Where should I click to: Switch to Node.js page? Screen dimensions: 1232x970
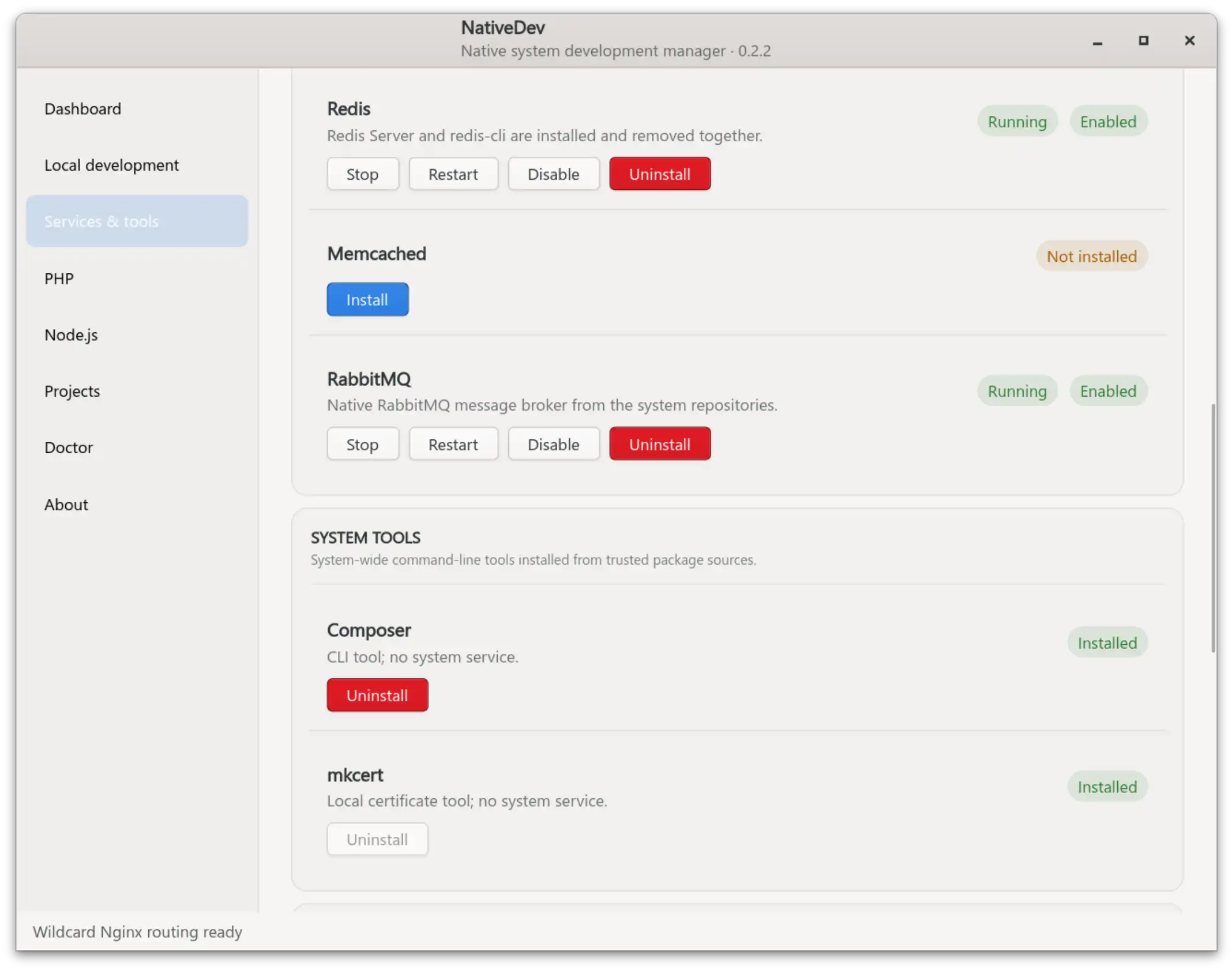click(x=137, y=335)
